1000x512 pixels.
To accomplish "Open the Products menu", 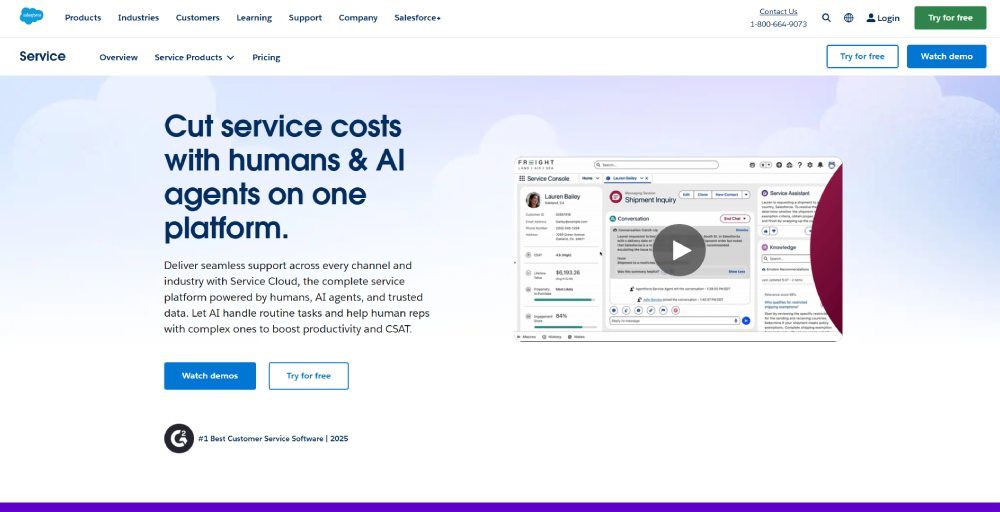I will click(83, 18).
